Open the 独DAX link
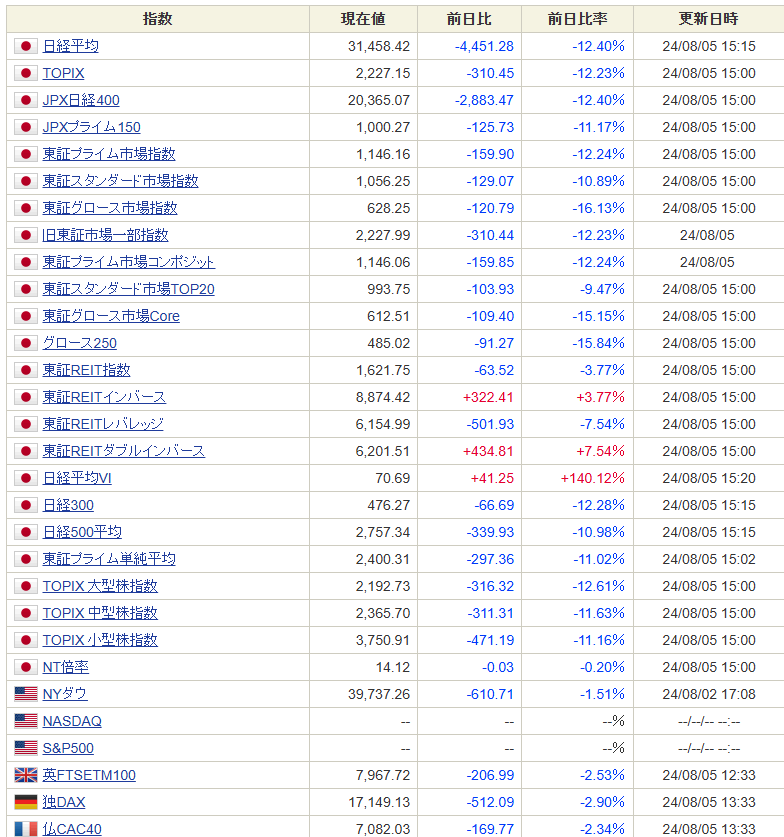This screenshot has width=784, height=837. [x=64, y=802]
